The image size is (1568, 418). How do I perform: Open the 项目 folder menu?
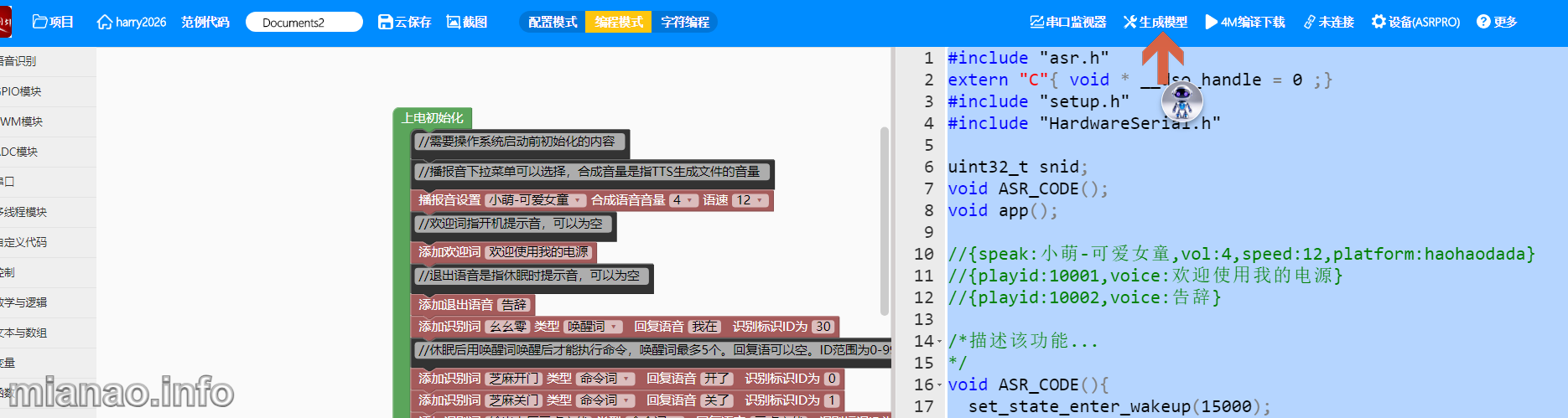tap(53, 22)
